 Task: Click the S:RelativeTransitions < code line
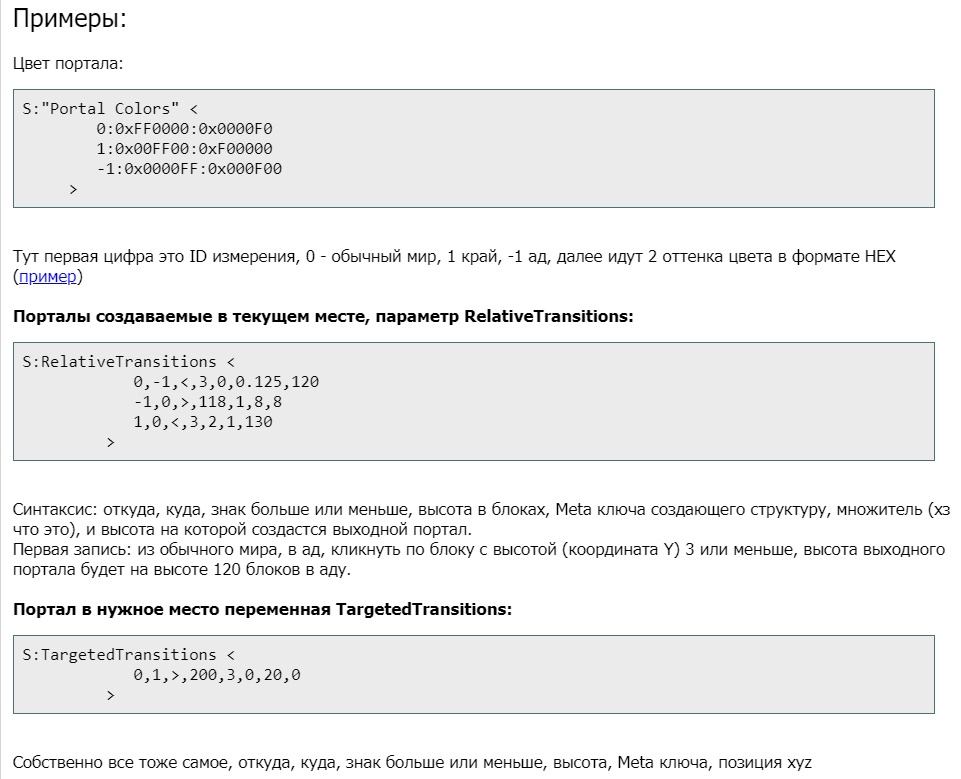point(126,361)
